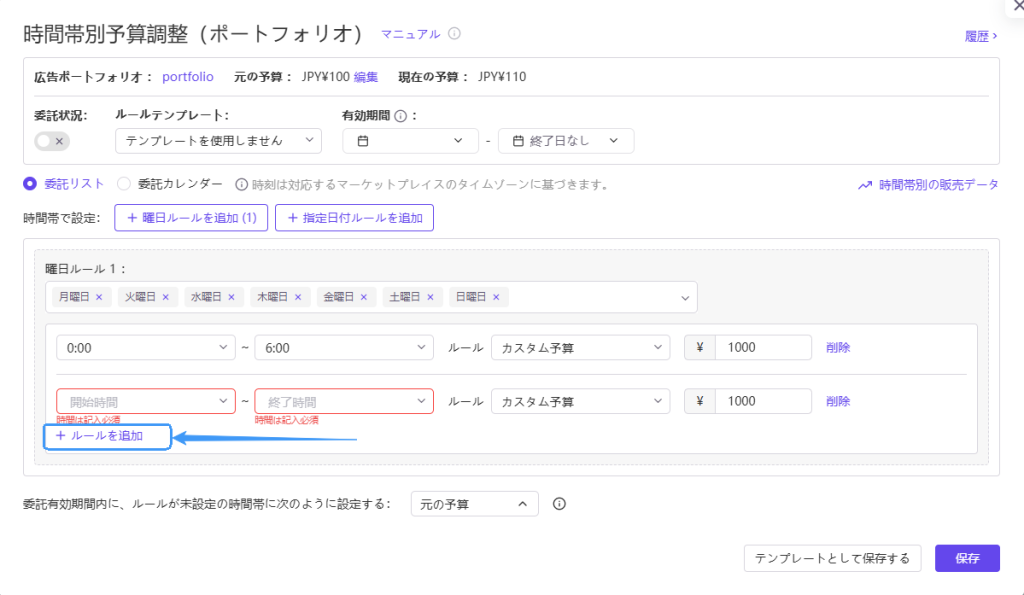Click the second row 1000 budget field

(763, 401)
